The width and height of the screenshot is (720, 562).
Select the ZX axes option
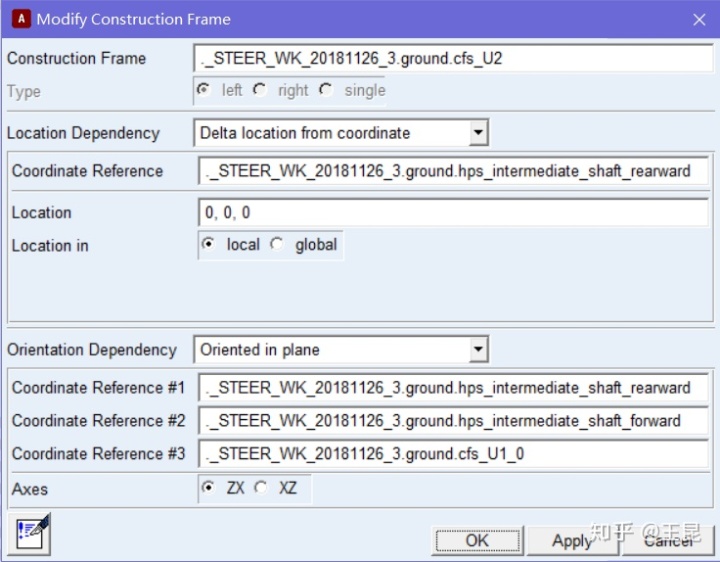point(209,488)
